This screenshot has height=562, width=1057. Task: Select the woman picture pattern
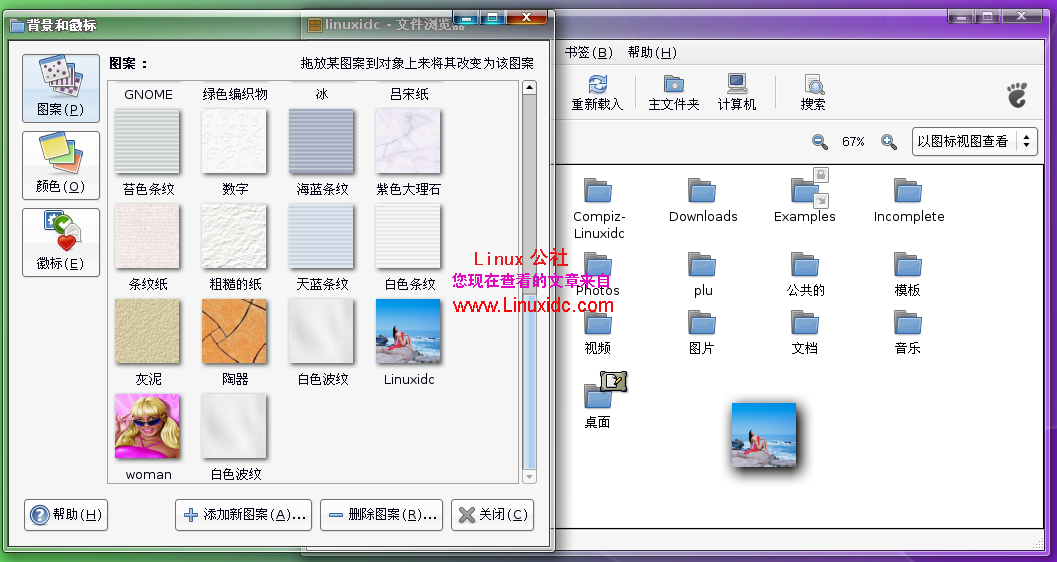147,426
